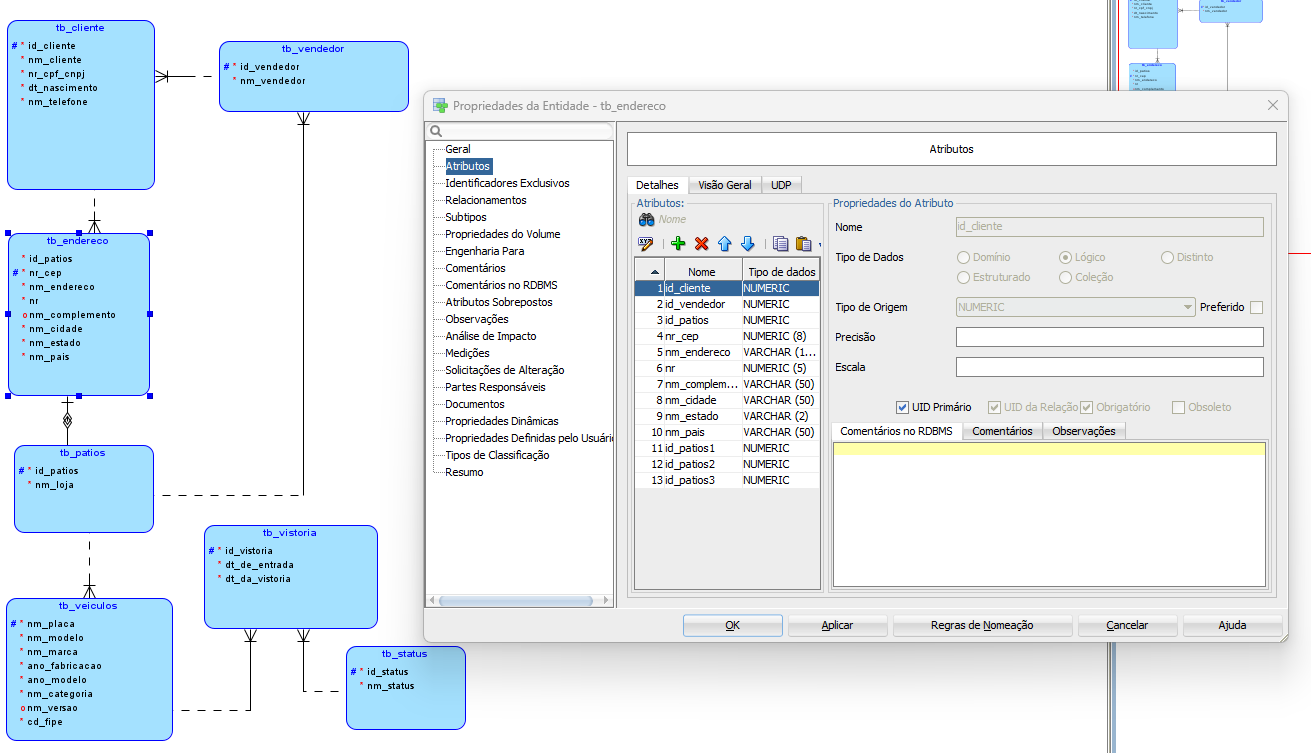
Task: Click the copy attributes icon
Action: click(x=781, y=244)
